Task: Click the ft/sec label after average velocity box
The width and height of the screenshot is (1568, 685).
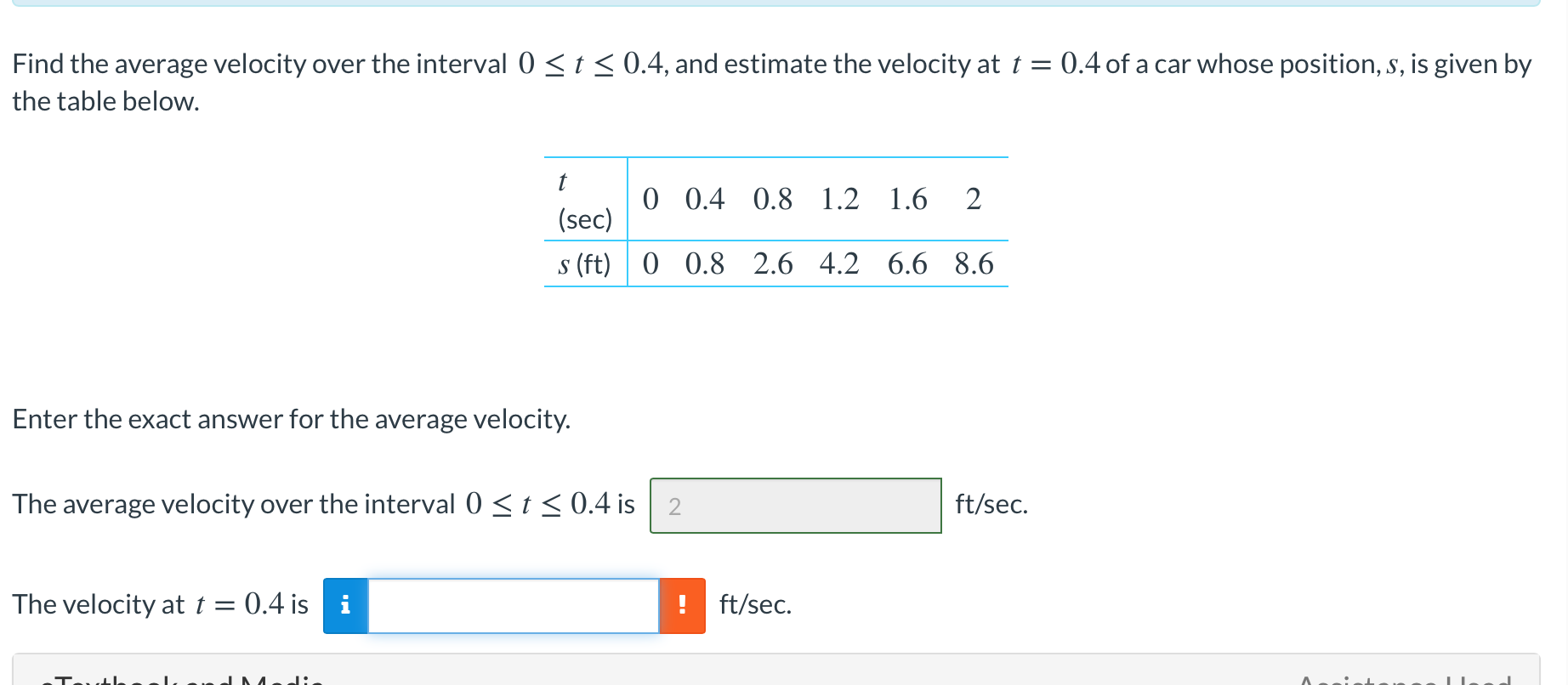Action: [991, 505]
